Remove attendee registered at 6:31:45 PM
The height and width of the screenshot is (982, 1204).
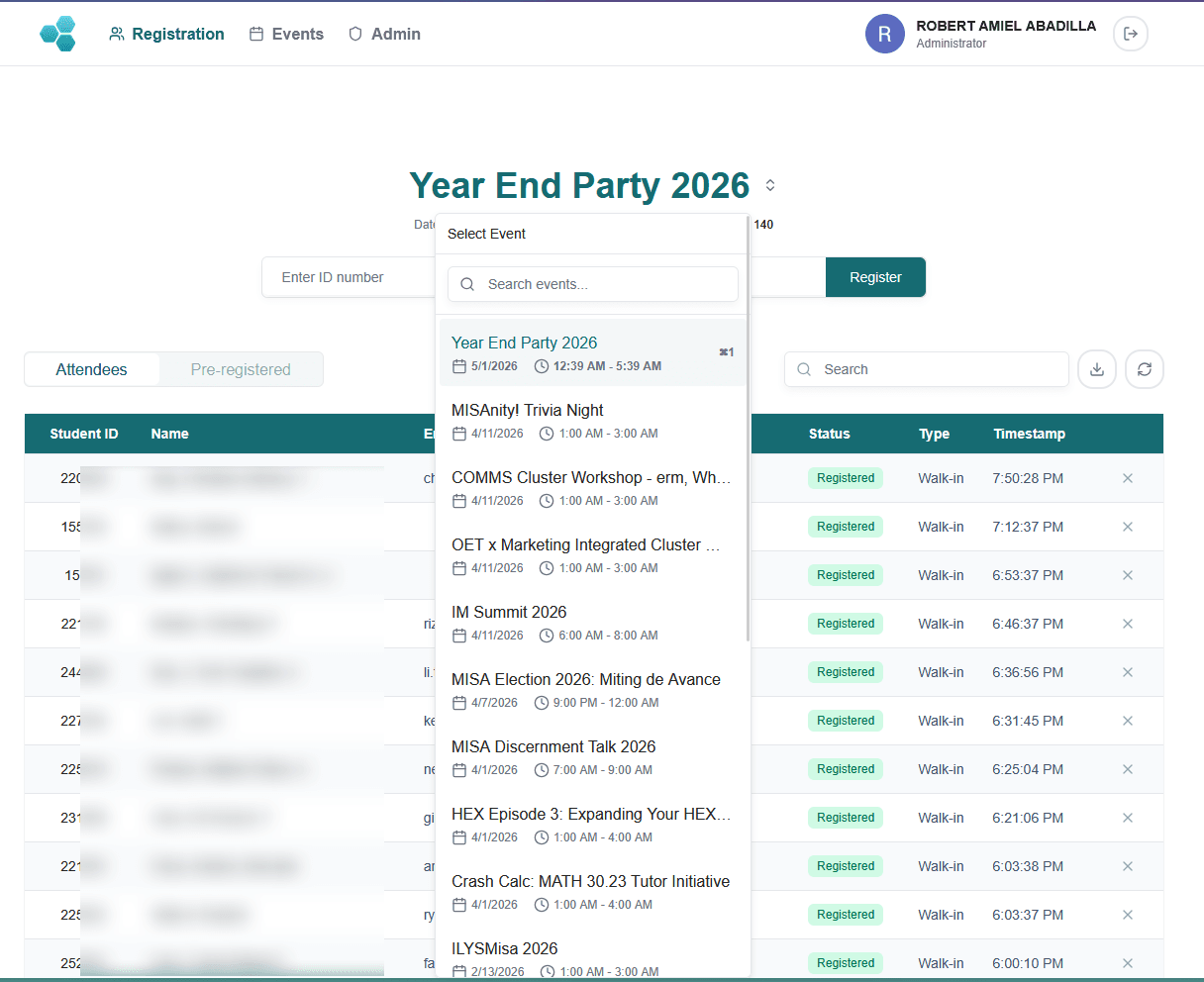coord(1127,721)
